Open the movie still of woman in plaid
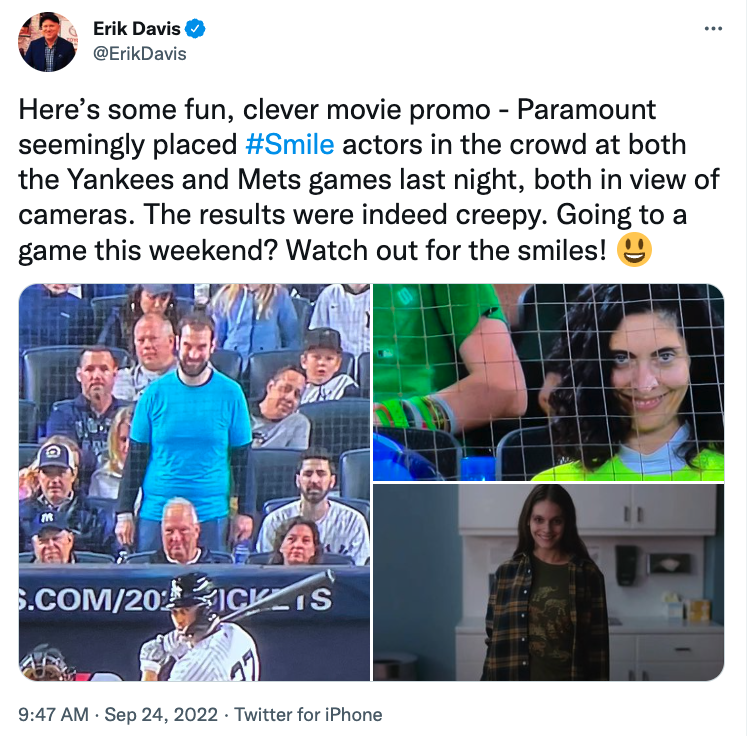The image size is (754, 736). click(x=548, y=582)
